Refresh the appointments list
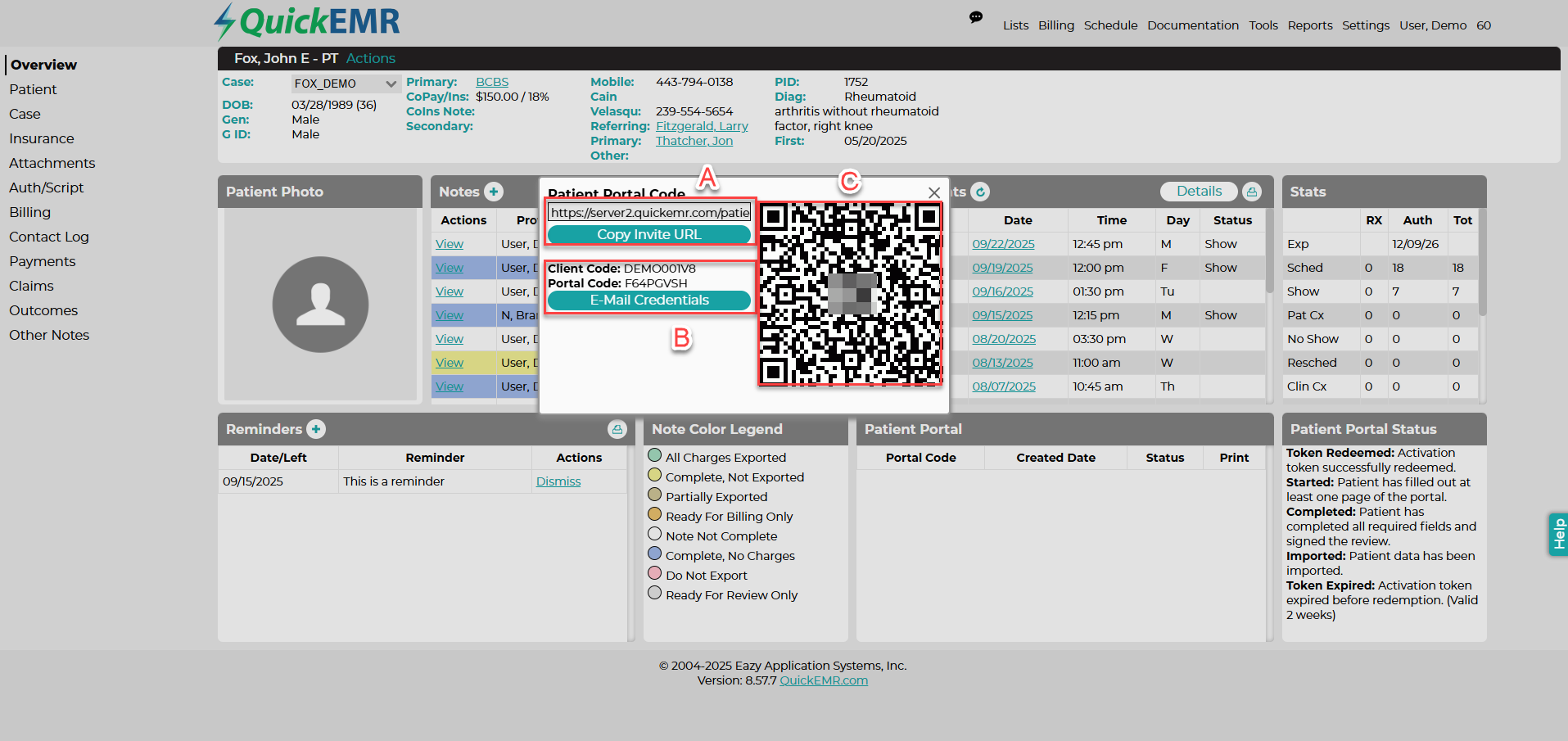This screenshot has width=1568, height=741. (980, 192)
